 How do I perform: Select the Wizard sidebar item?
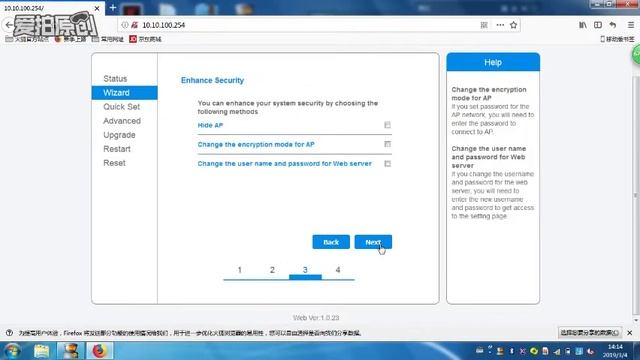click(x=124, y=93)
